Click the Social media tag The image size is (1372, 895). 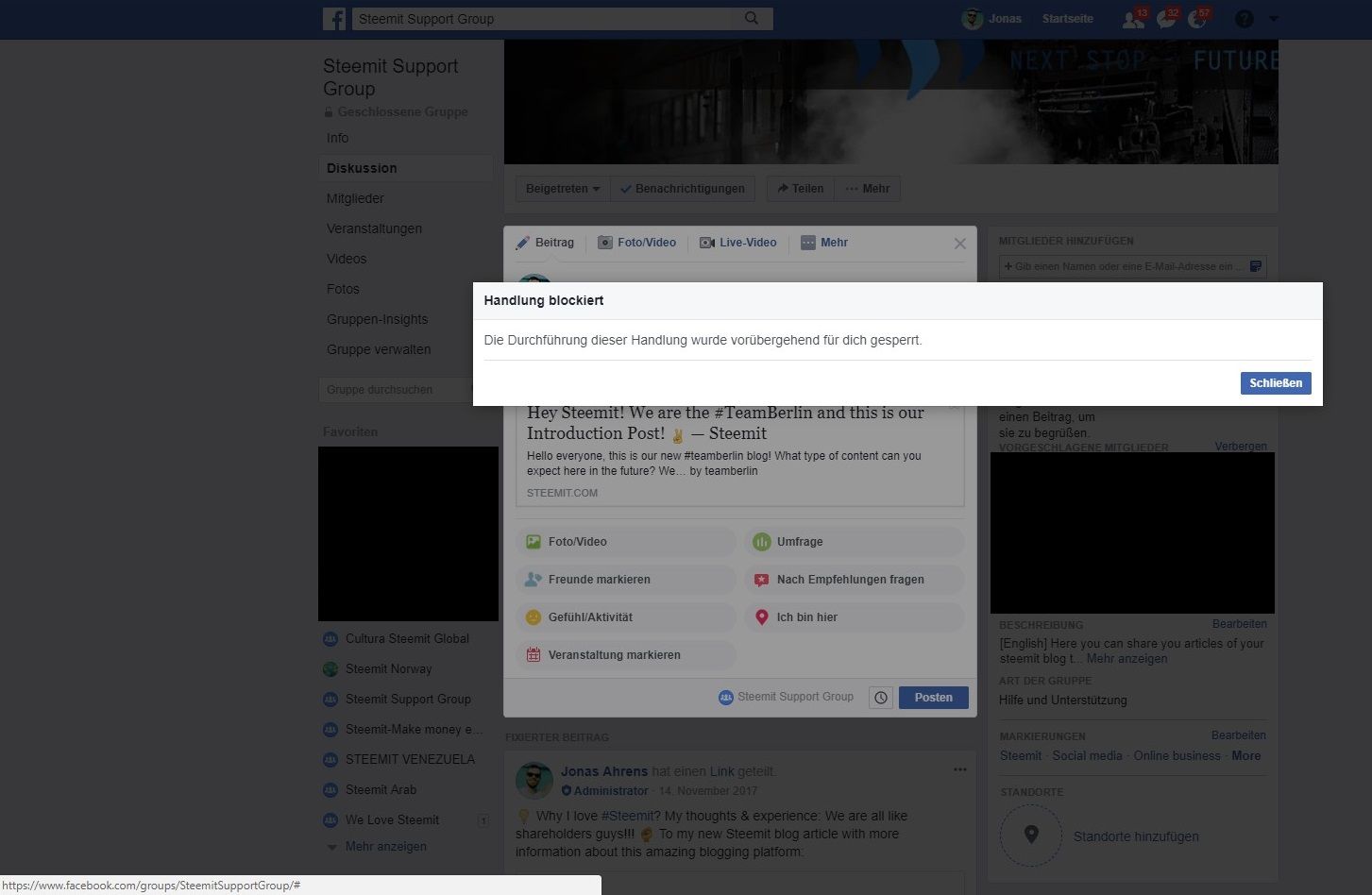click(x=1087, y=756)
